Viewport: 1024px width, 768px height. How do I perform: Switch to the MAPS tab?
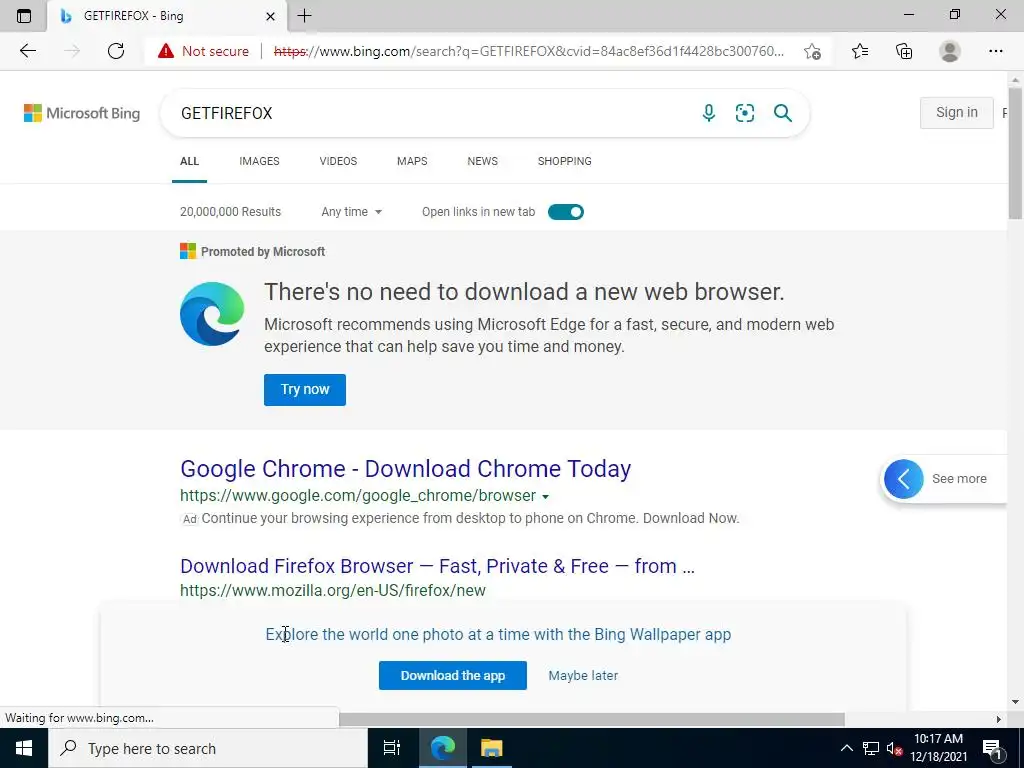click(412, 161)
